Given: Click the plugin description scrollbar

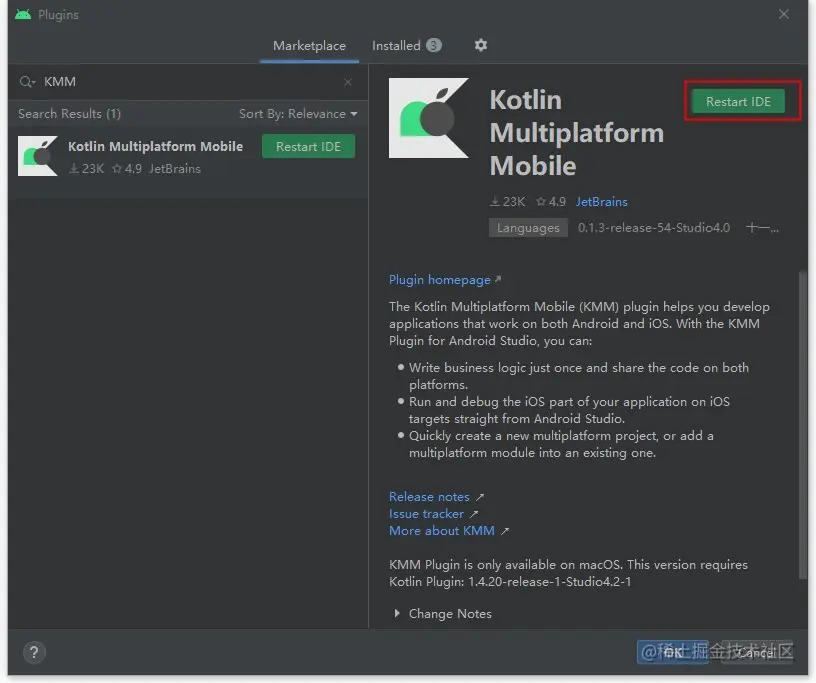Looking at the screenshot, I should [803, 424].
